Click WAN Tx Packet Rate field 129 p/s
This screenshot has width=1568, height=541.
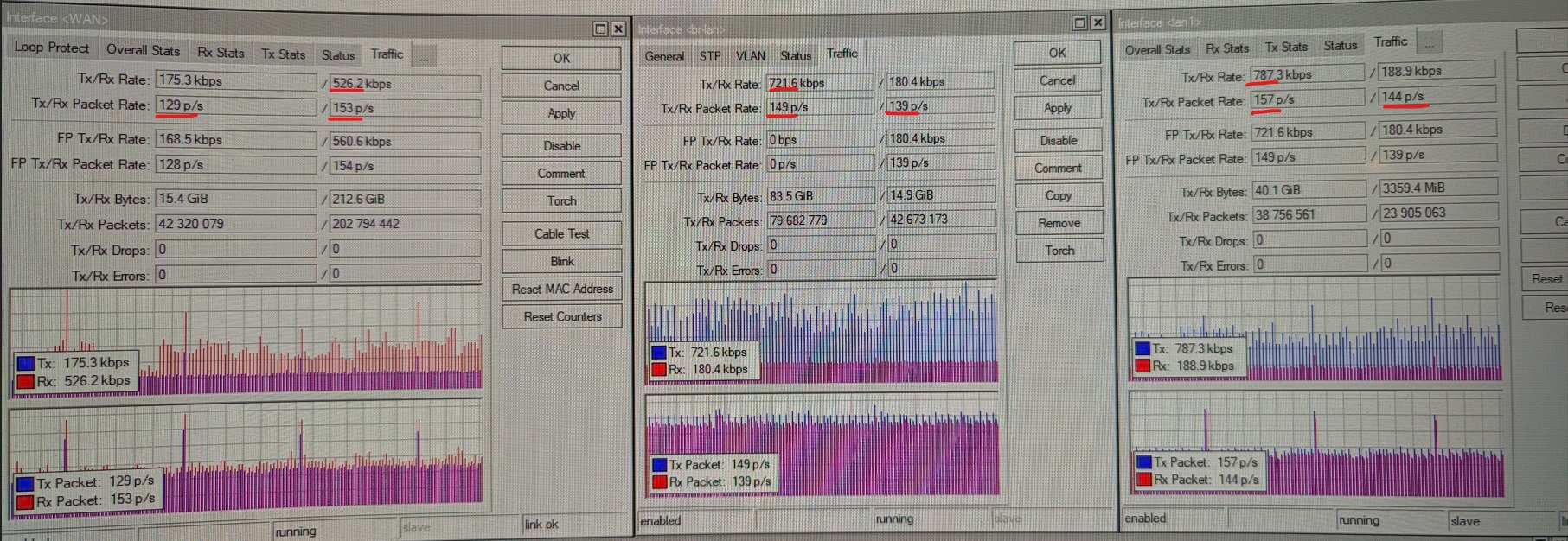click(x=236, y=105)
